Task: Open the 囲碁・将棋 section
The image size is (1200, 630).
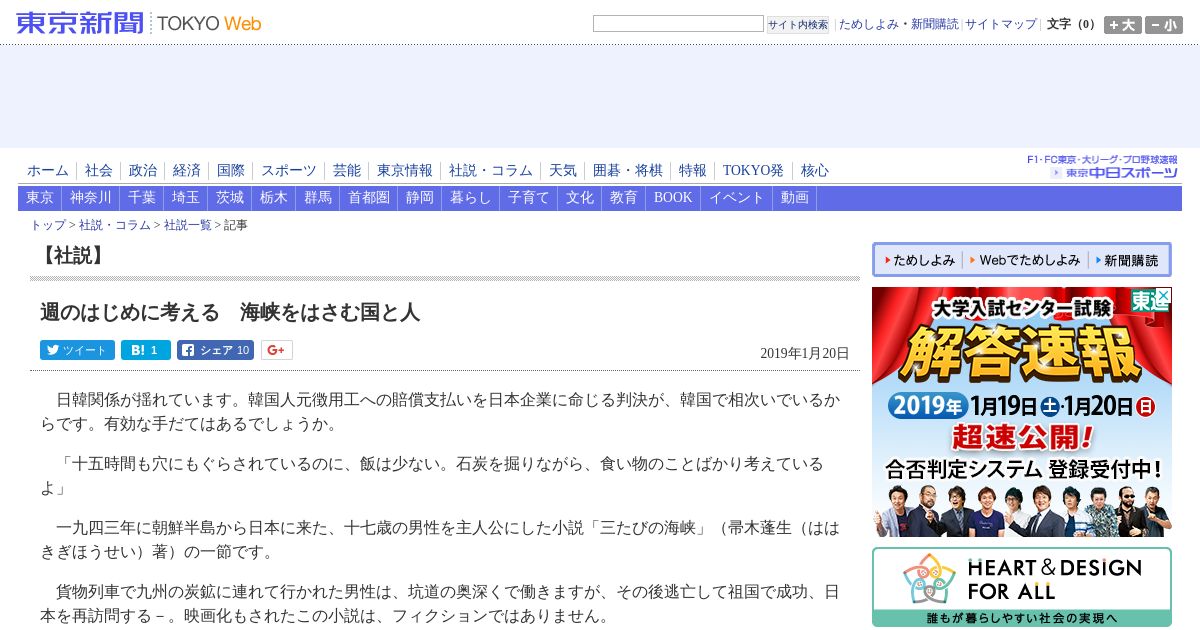Action: 628,171
